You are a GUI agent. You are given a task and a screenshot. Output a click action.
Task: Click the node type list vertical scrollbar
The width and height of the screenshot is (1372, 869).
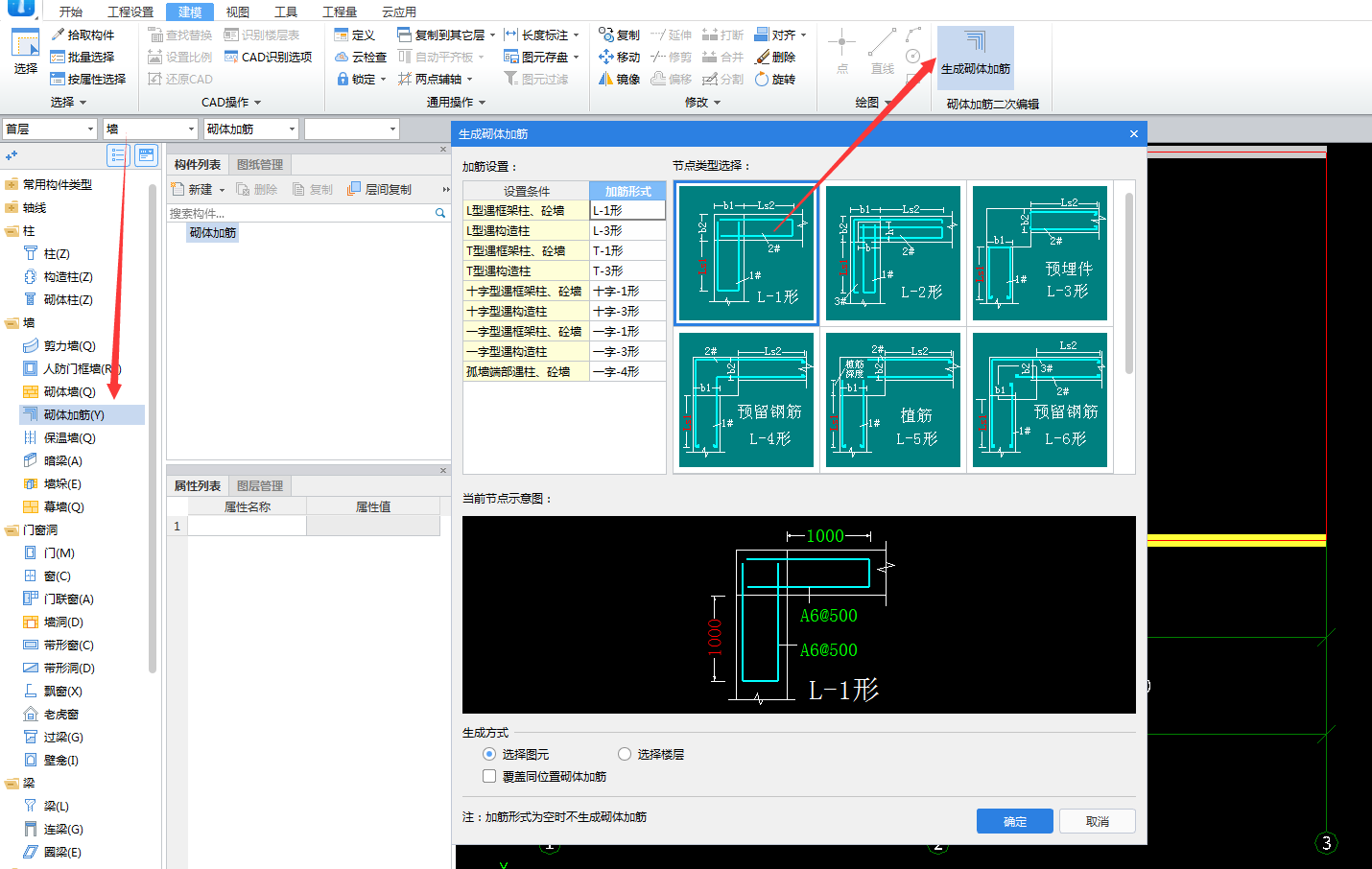[x=1129, y=283]
